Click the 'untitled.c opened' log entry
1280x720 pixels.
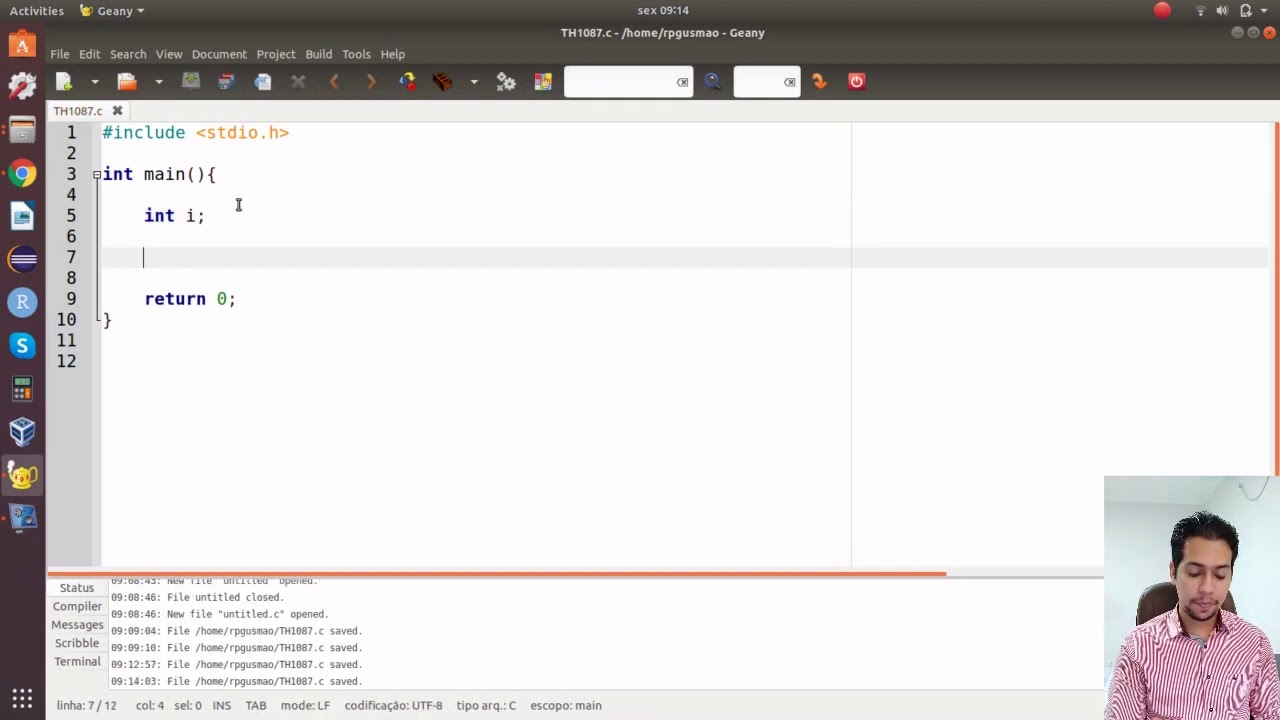pos(219,614)
